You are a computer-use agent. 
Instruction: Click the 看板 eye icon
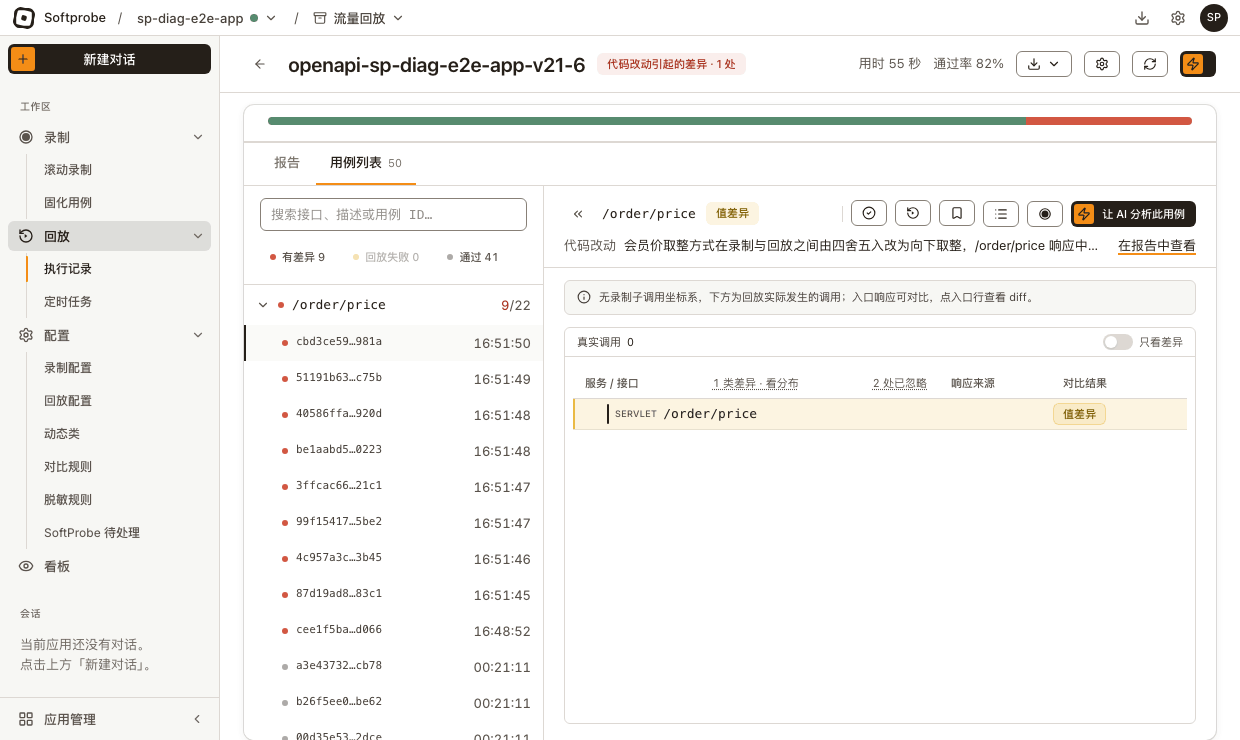(x=26, y=566)
